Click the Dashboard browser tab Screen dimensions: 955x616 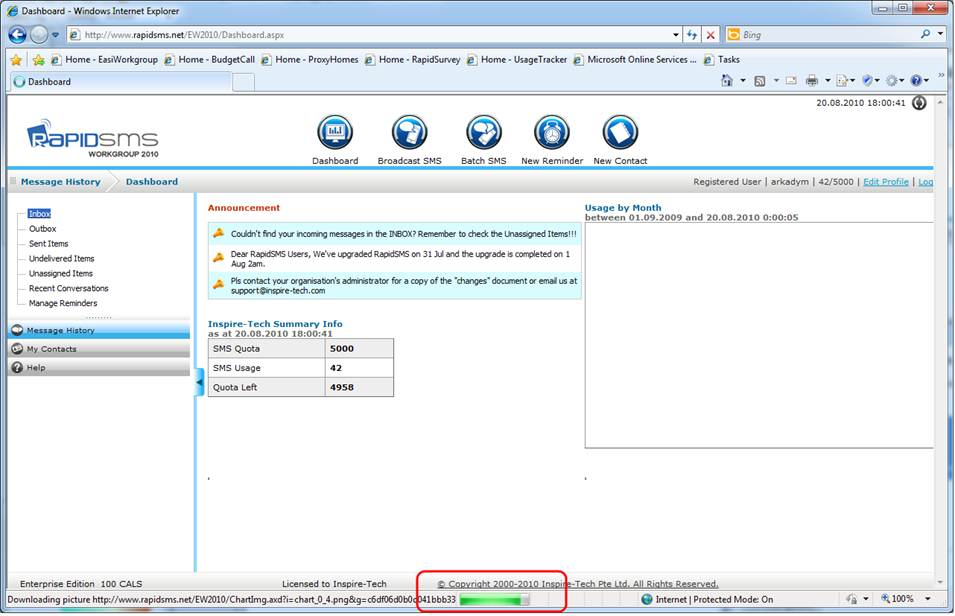[x=121, y=82]
